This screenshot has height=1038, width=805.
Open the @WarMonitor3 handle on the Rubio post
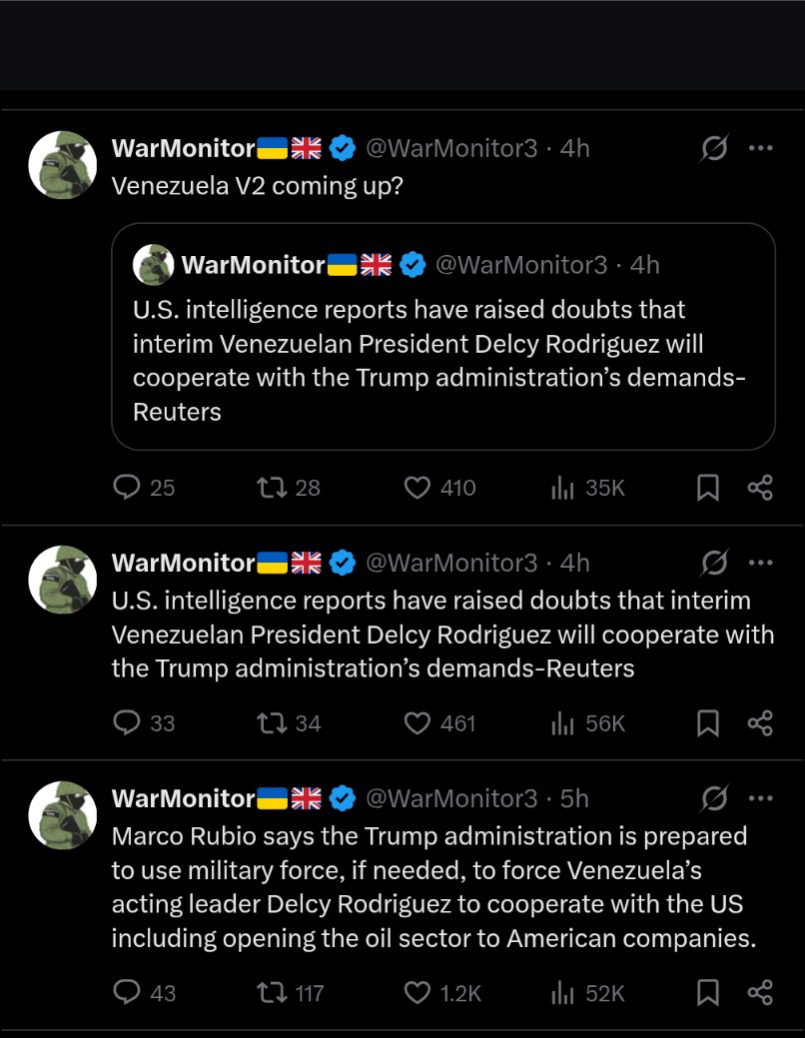[452, 798]
